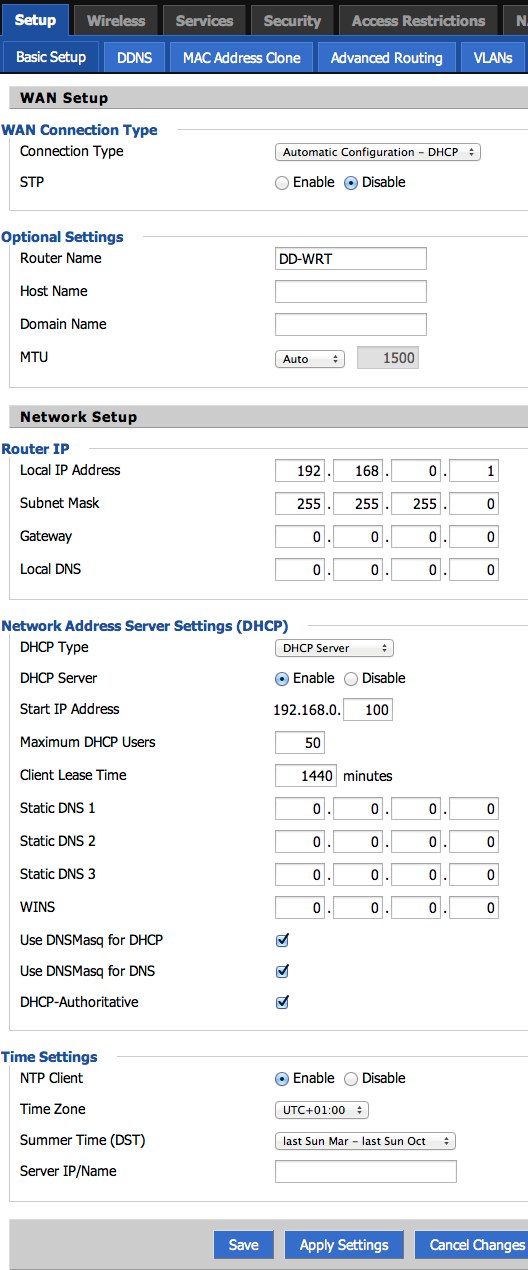Uncheck the DHCP-Authoritative checkbox

pos(282,1002)
